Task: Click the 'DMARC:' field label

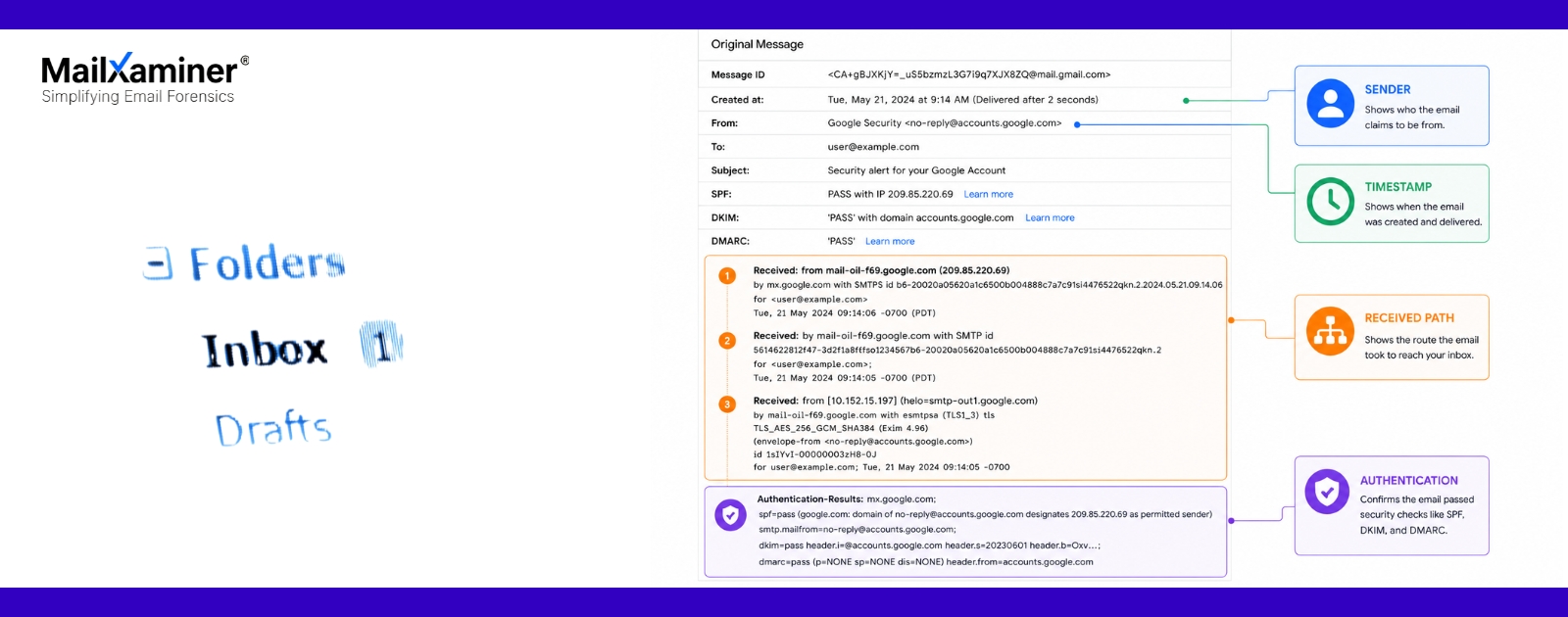Action: (730, 241)
